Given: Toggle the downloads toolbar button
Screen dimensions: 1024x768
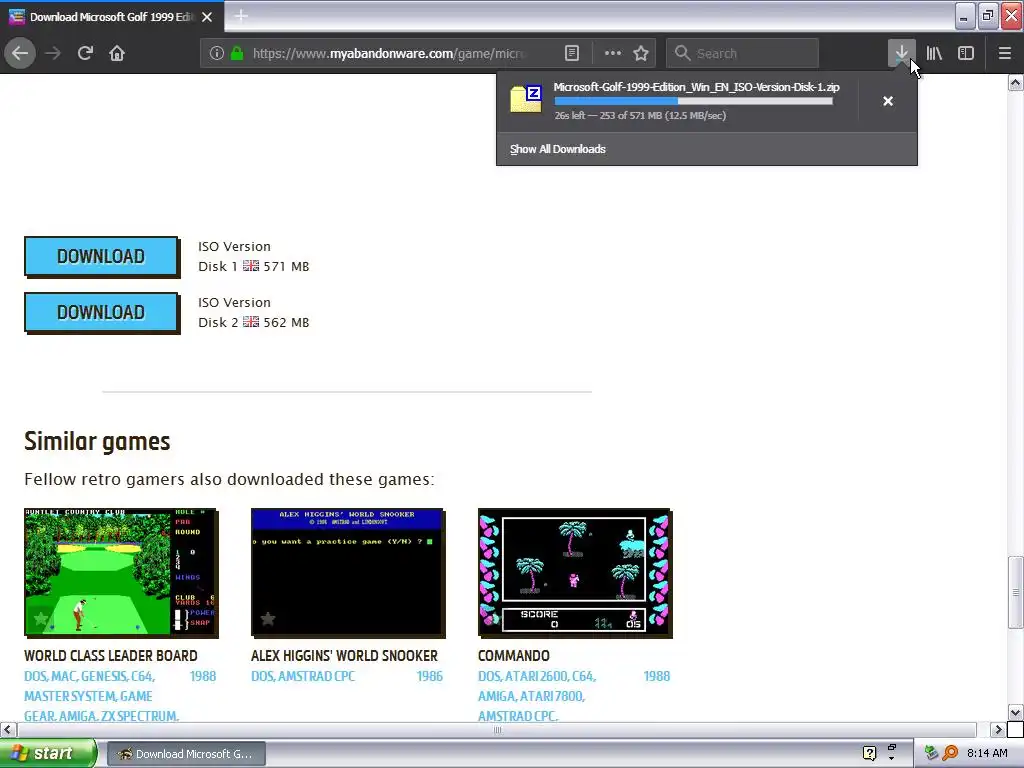Looking at the screenshot, I should coord(901,53).
